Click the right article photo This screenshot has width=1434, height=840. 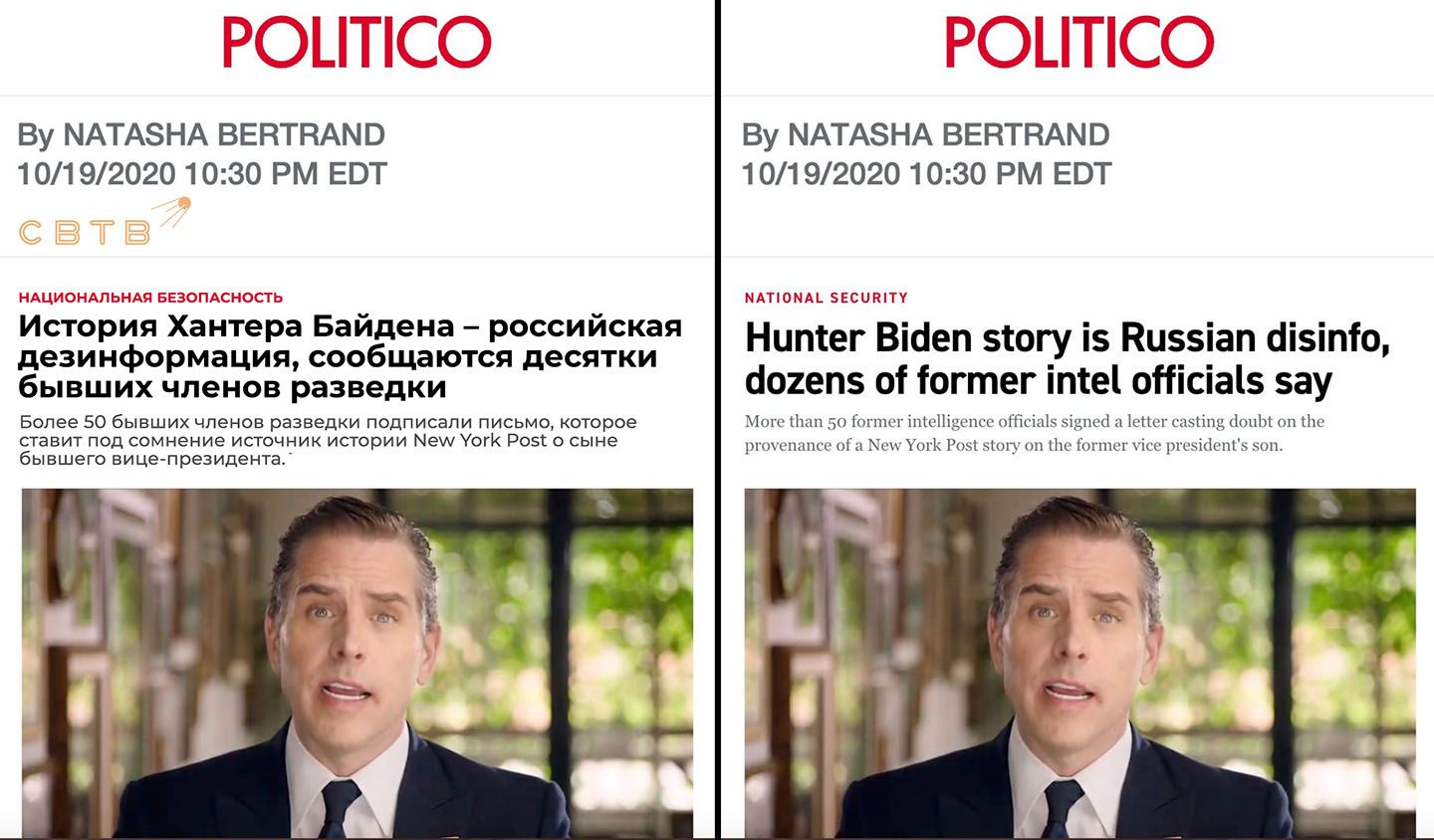[x=1080, y=662]
